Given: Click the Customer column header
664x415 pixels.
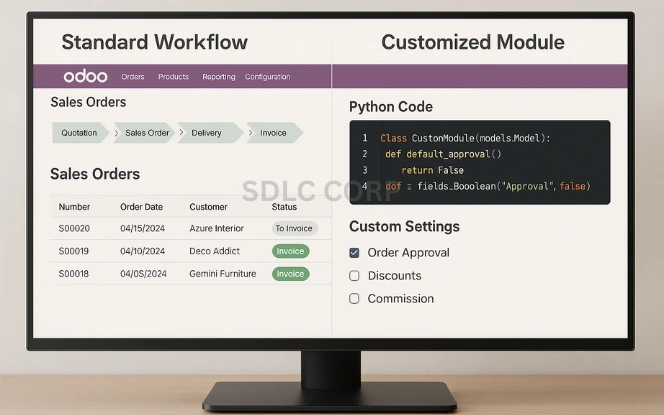Looking at the screenshot, I should point(208,207).
